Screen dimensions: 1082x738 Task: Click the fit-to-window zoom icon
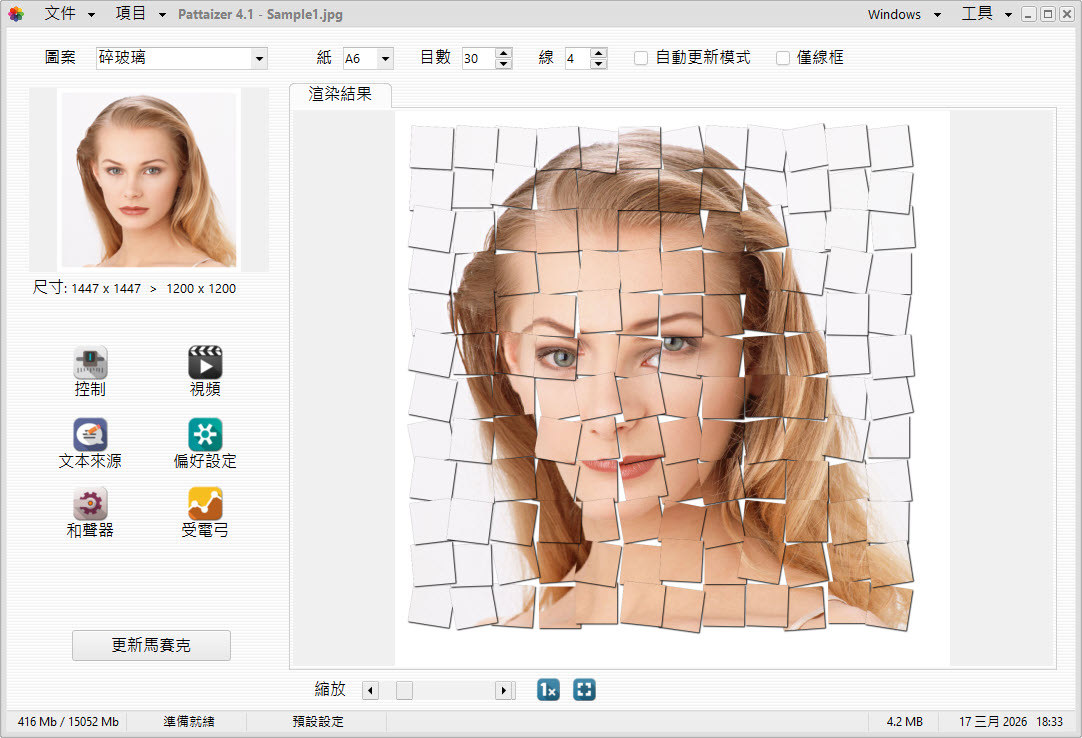584,690
